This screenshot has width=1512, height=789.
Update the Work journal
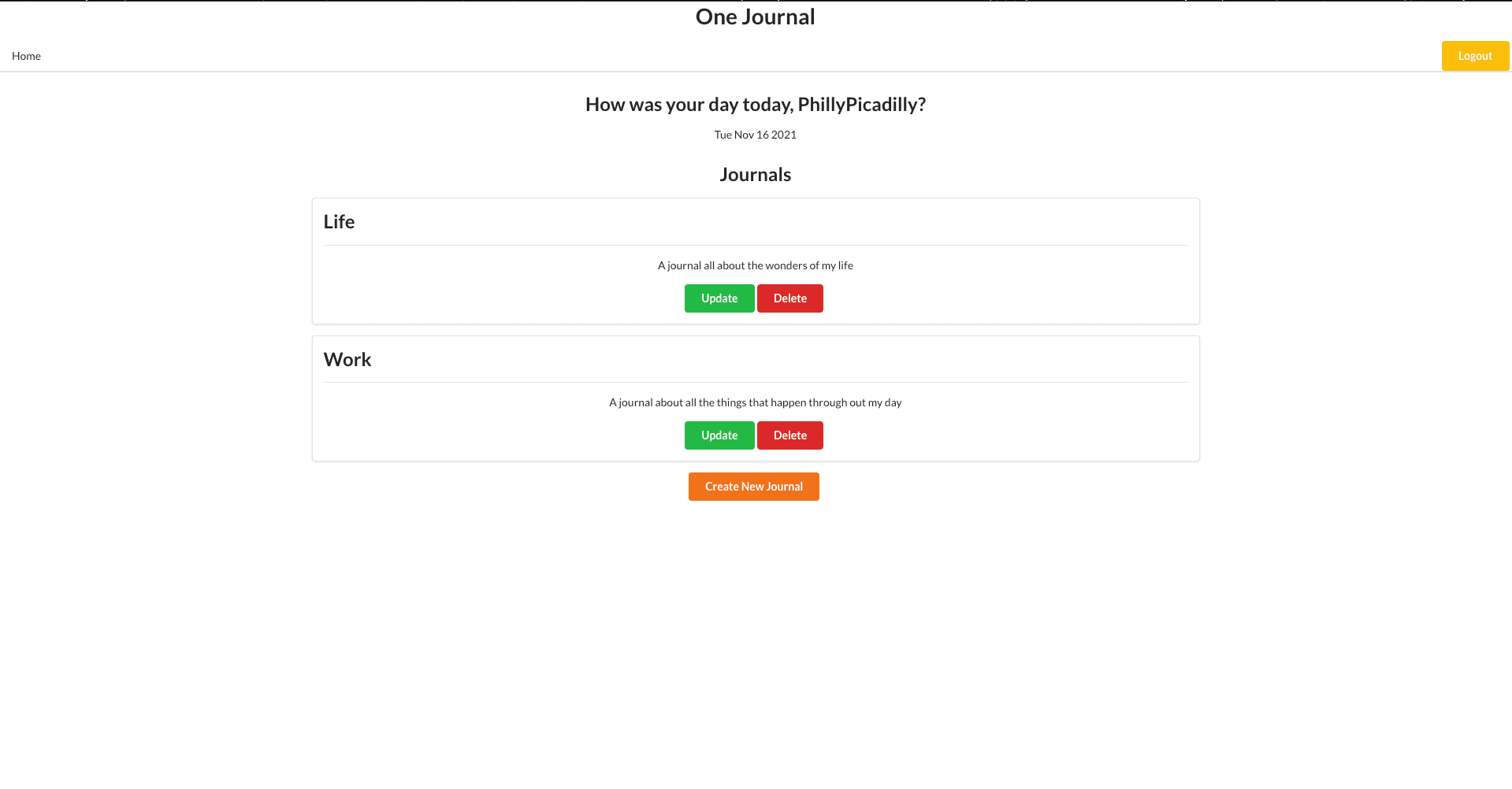pos(719,435)
